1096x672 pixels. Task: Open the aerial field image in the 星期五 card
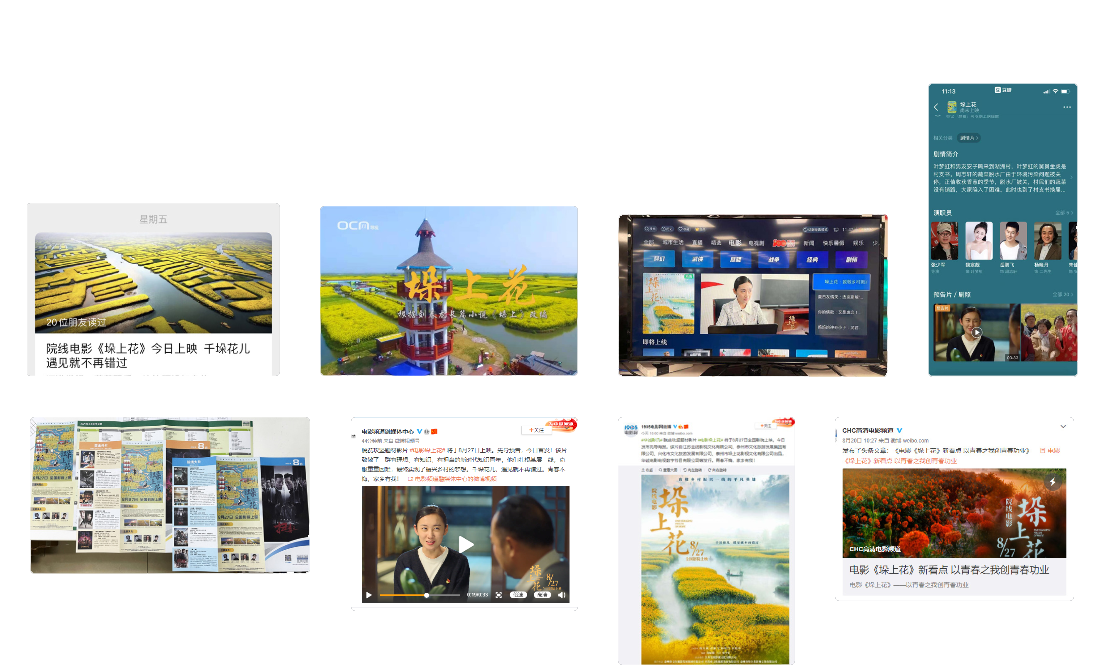(154, 283)
